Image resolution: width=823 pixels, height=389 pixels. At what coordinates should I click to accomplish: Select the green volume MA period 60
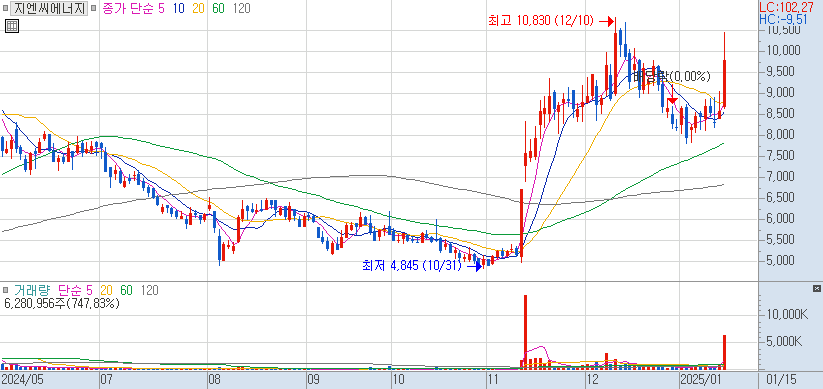point(126,290)
